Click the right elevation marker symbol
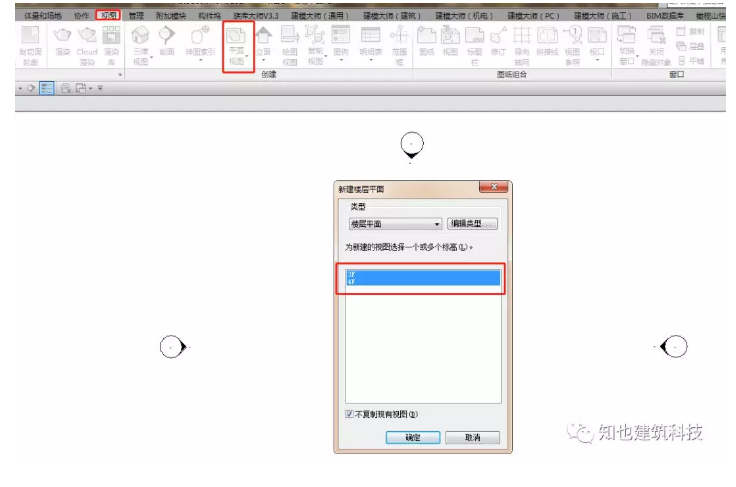736x487 pixels. click(674, 347)
